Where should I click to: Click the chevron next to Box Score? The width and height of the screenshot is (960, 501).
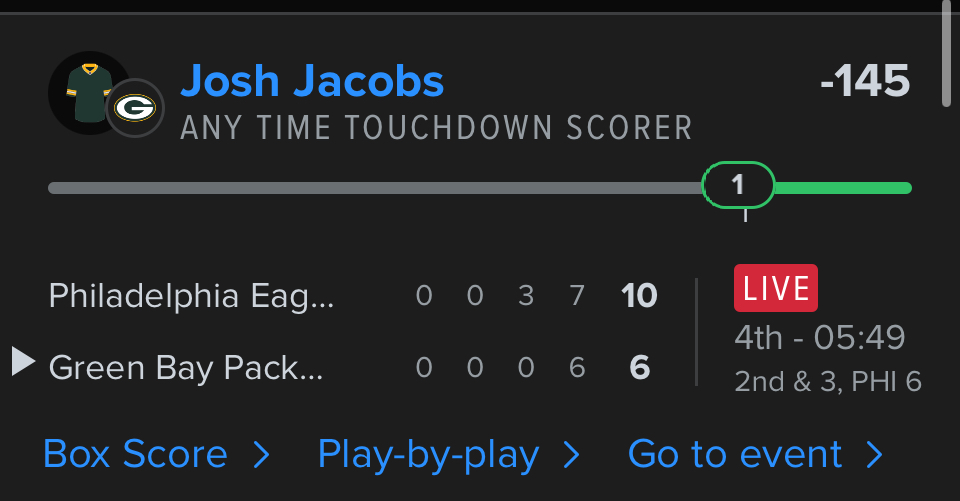[261, 456]
